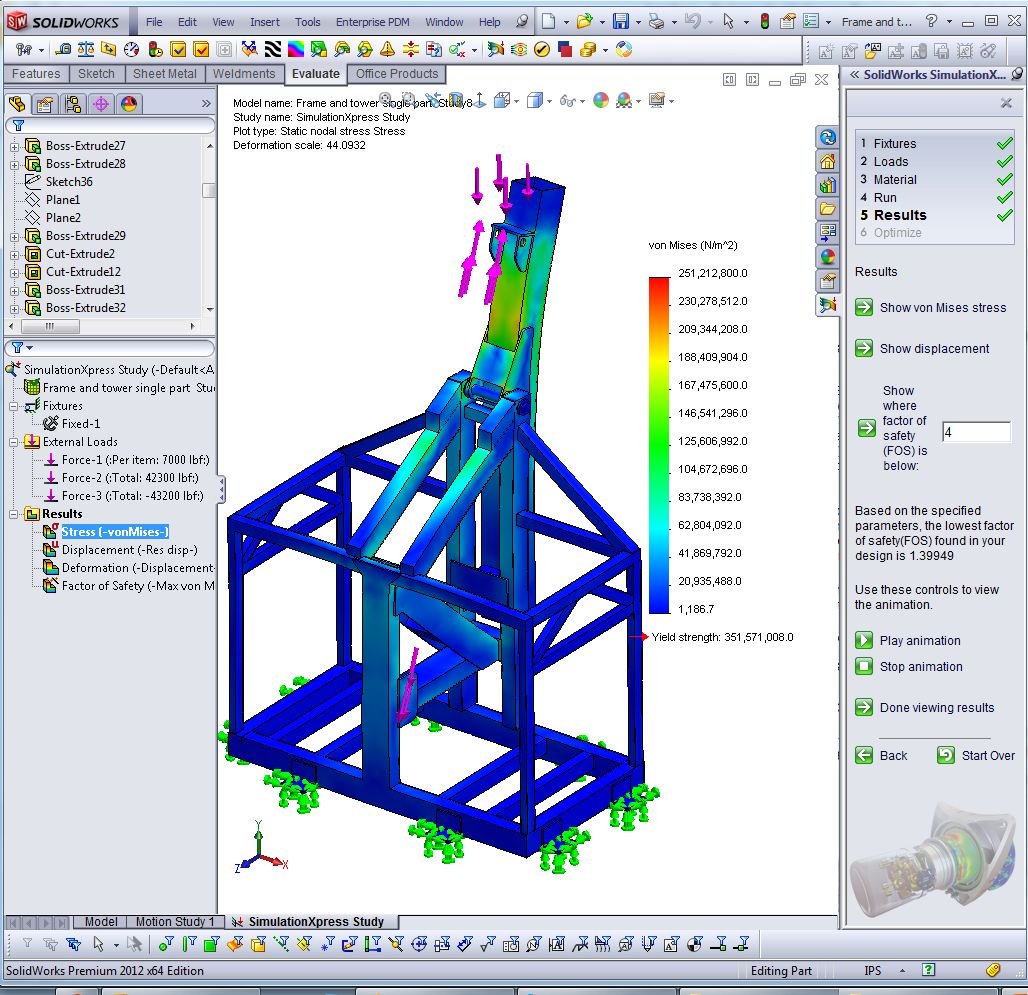Screen dimensions: 1028x995
Task: Click the Save floppy disk icon
Action: pyautogui.click(x=620, y=22)
